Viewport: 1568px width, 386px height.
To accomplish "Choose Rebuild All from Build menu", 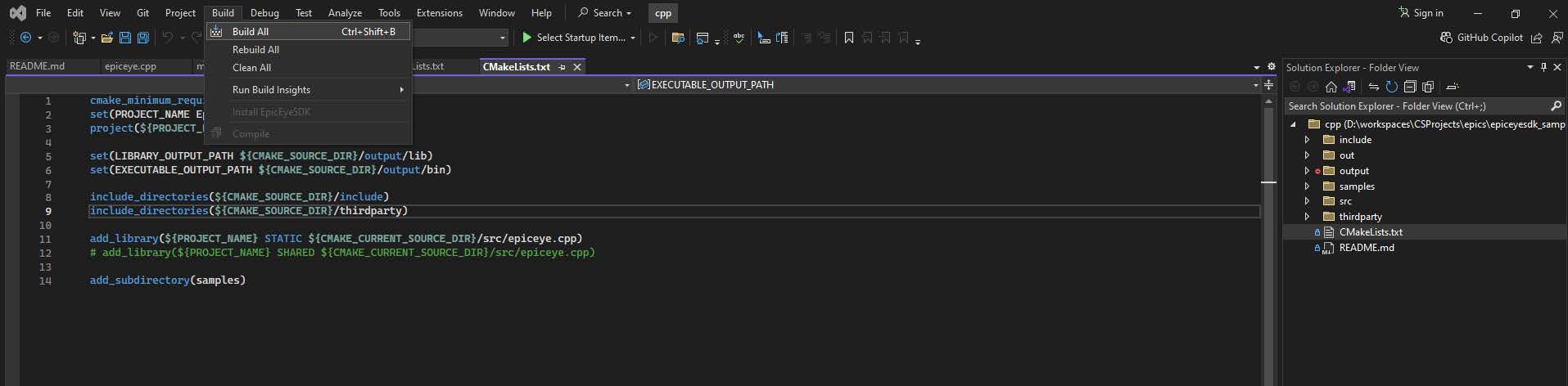I will (255, 50).
